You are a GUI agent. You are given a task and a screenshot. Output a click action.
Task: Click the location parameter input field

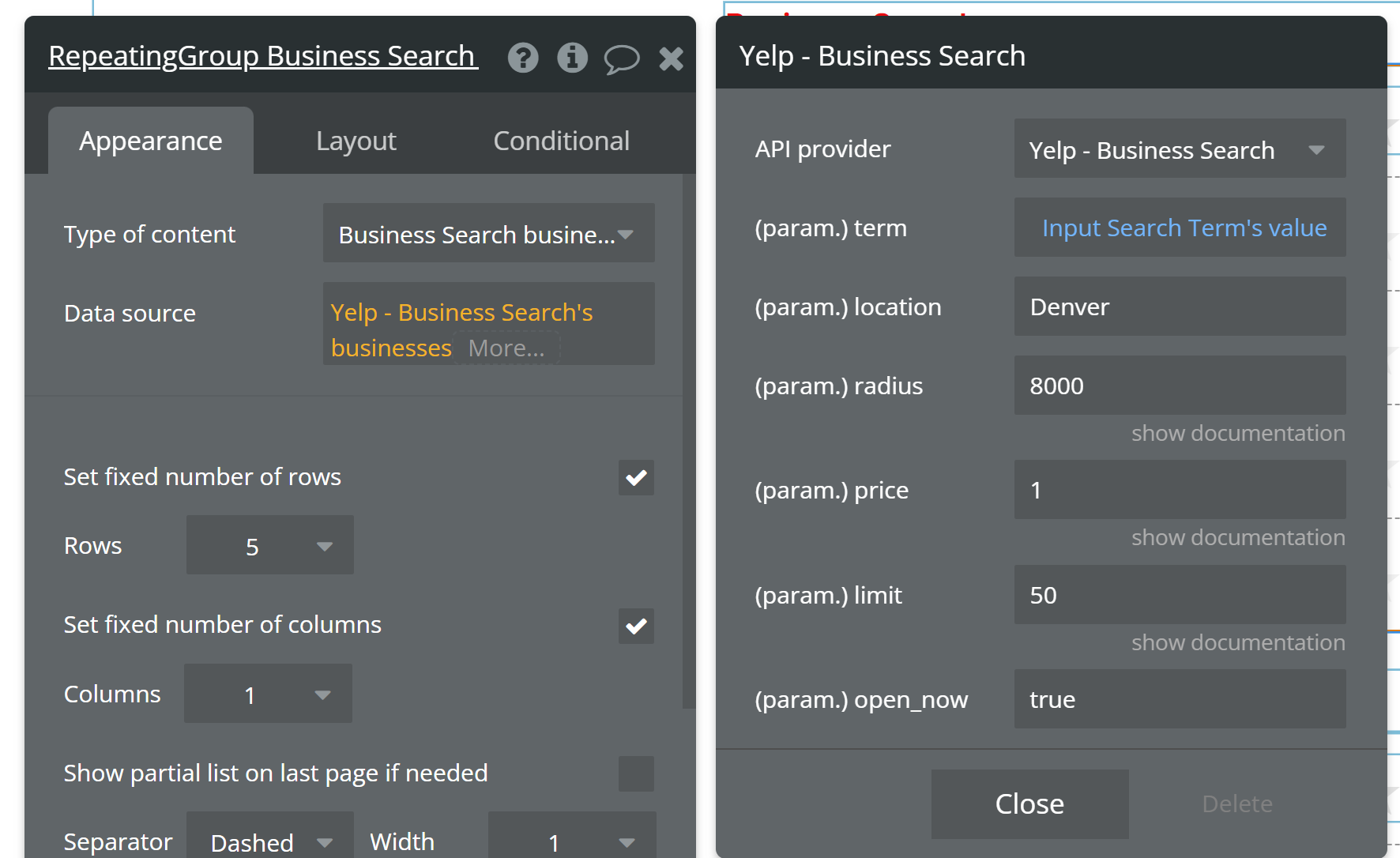pos(1179,307)
